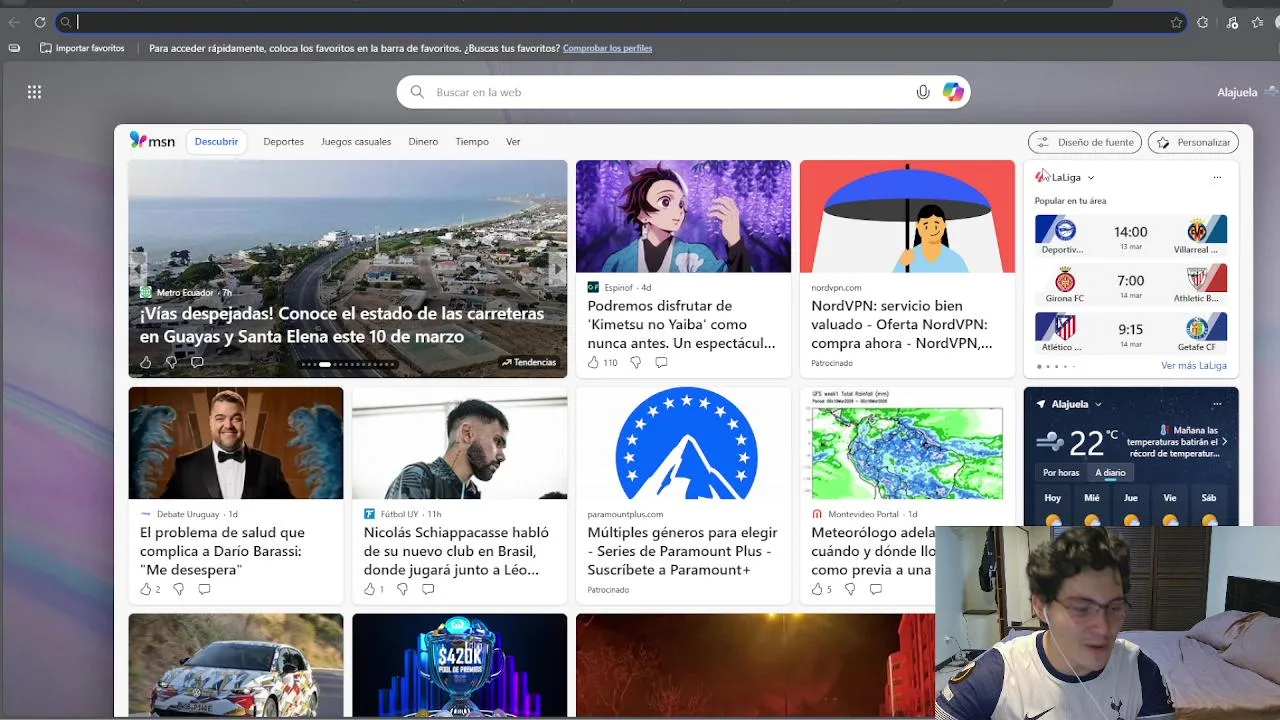
Task: Select the Descubrir tab
Action: (x=216, y=141)
